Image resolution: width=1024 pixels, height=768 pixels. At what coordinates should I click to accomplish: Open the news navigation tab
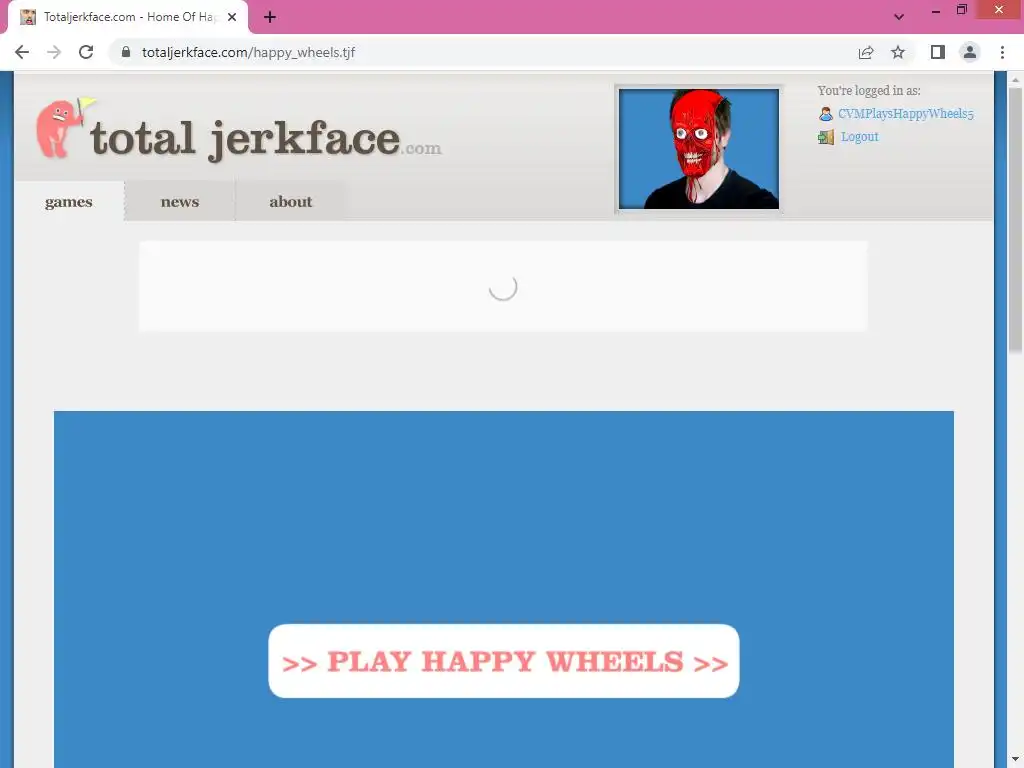point(180,202)
